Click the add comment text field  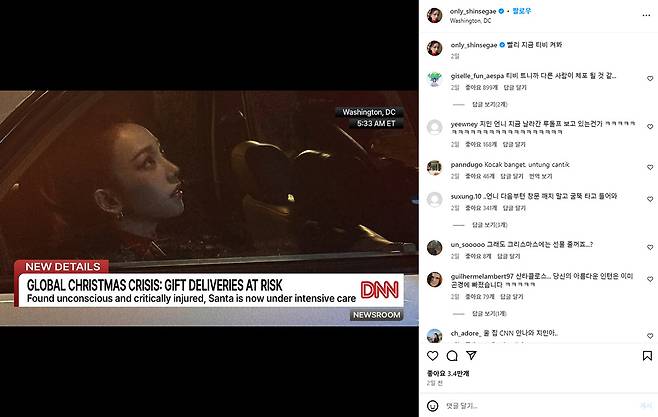537,406
